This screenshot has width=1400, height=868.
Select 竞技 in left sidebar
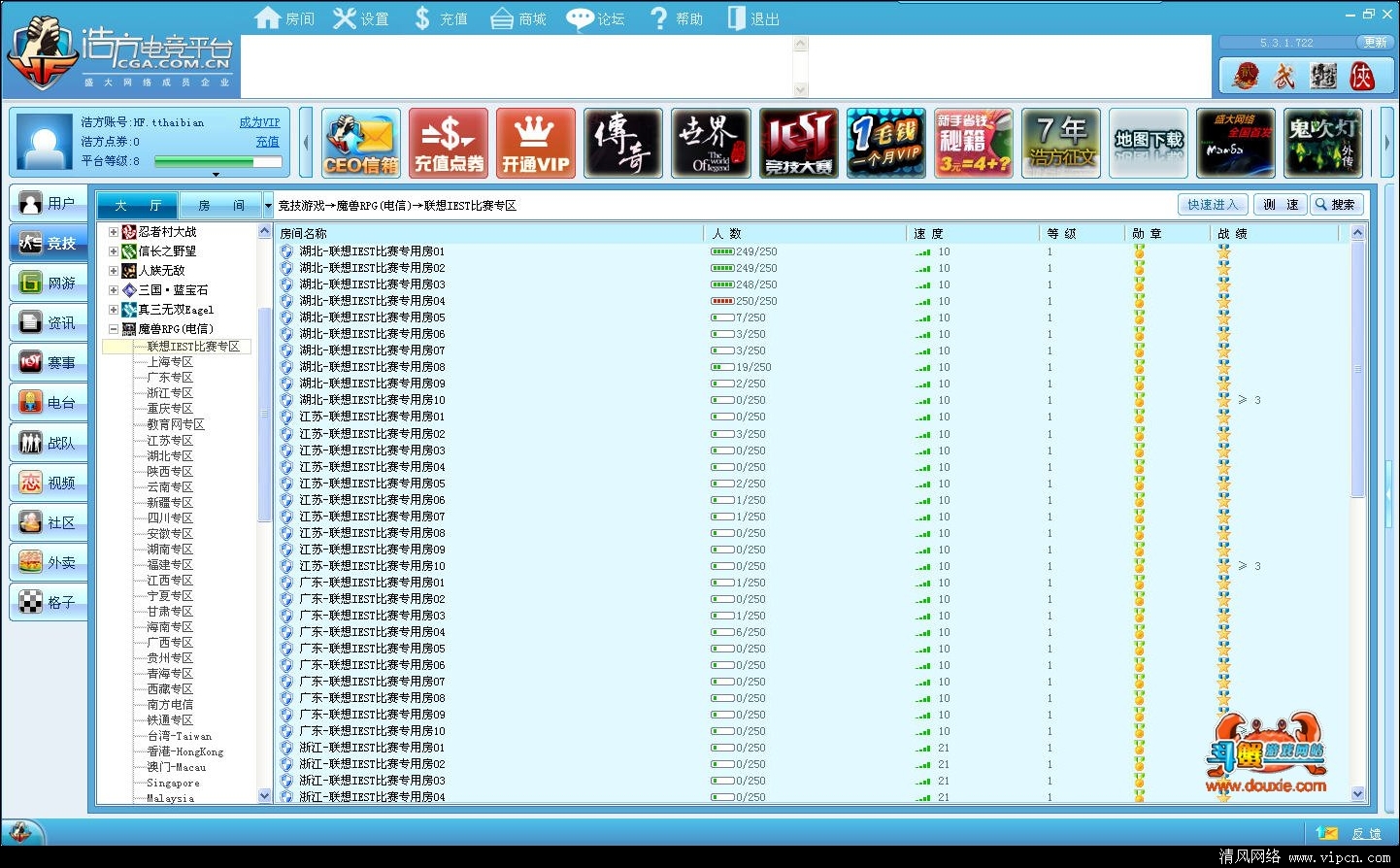(x=49, y=243)
